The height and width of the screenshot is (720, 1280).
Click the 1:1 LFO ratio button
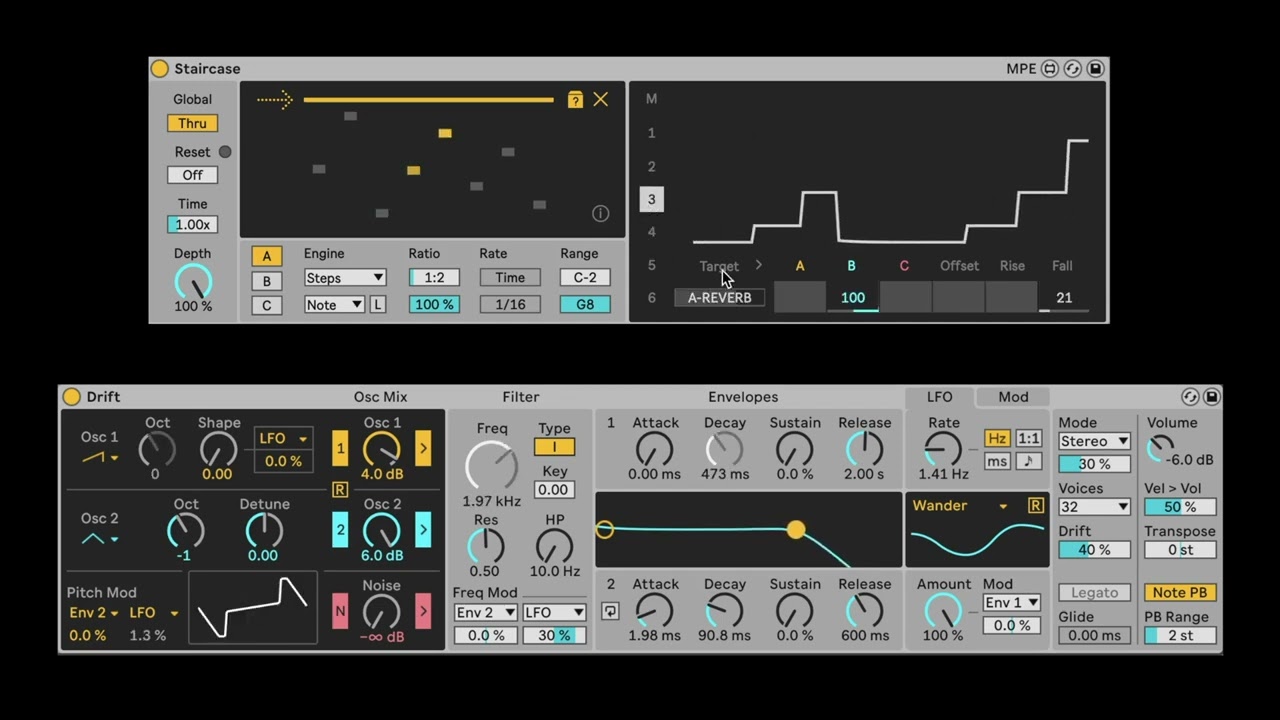tap(1028, 439)
